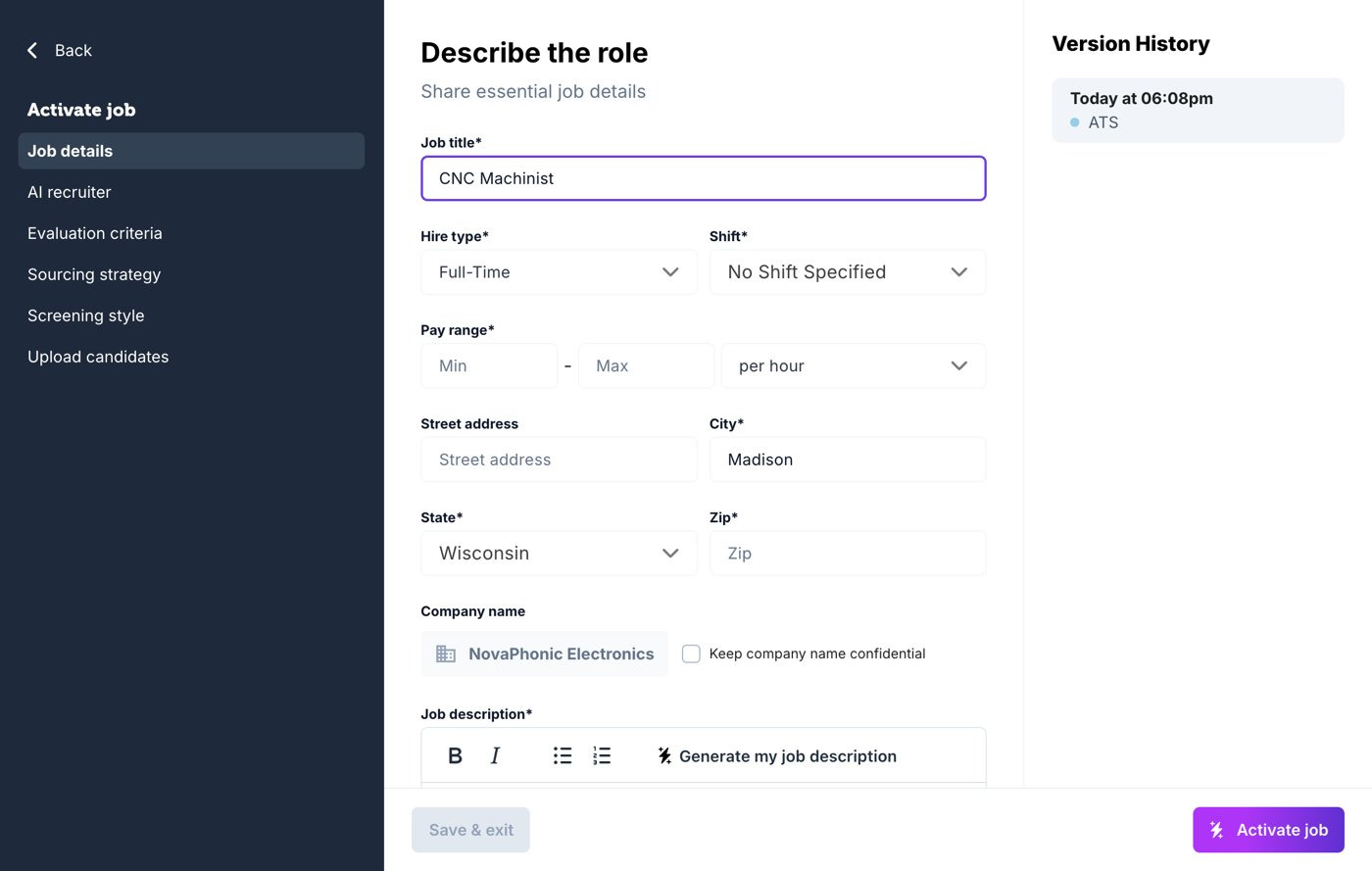This screenshot has width=1372, height=871.
Task: Click the blue ATS status dot
Action: pos(1075,122)
